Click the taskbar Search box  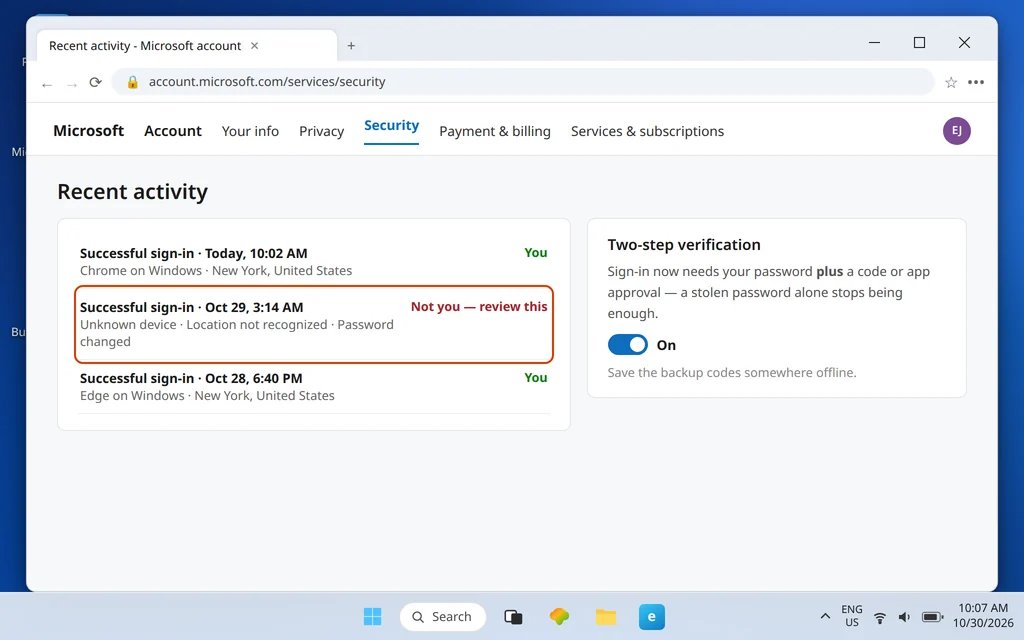coord(443,616)
